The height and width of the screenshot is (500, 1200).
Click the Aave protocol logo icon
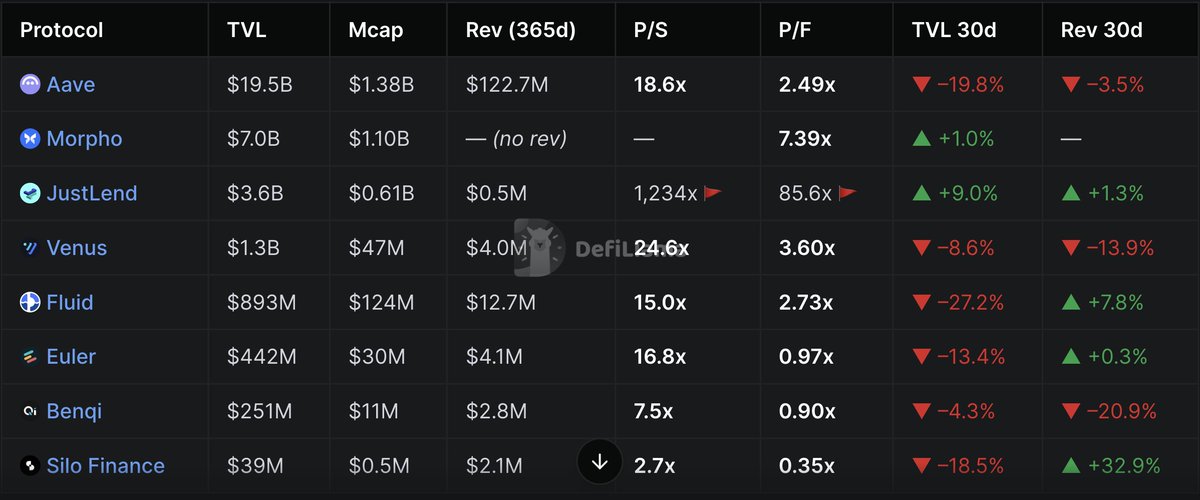[x=30, y=85]
